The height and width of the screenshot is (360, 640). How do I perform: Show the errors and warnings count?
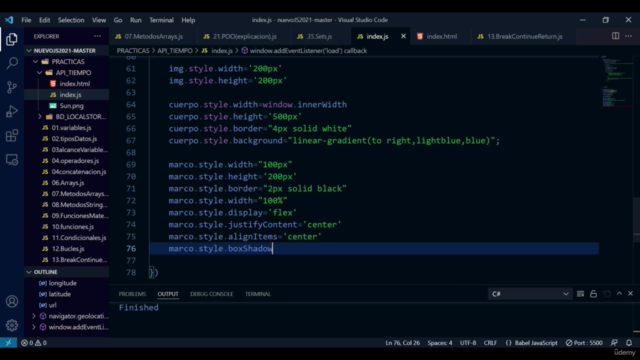pyautogui.click(x=34, y=343)
